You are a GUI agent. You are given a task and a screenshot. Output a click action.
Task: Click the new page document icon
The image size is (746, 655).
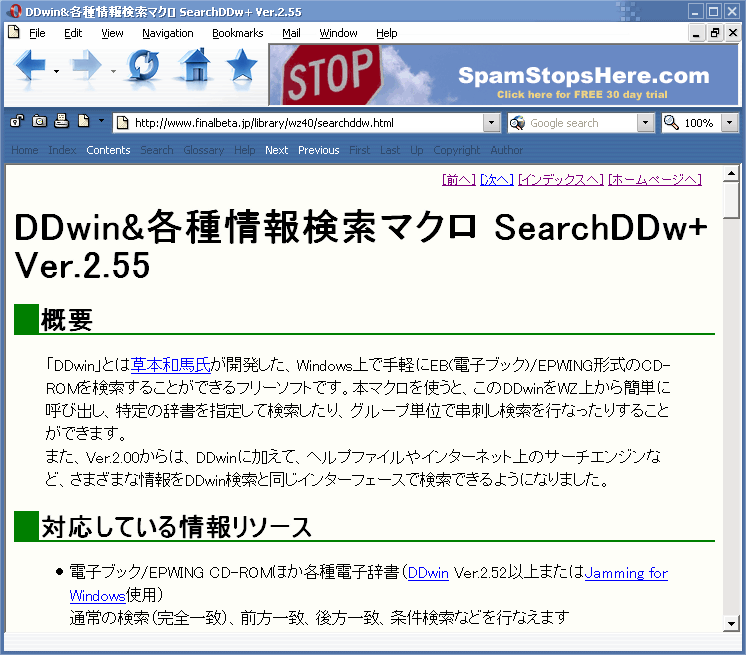point(83,122)
